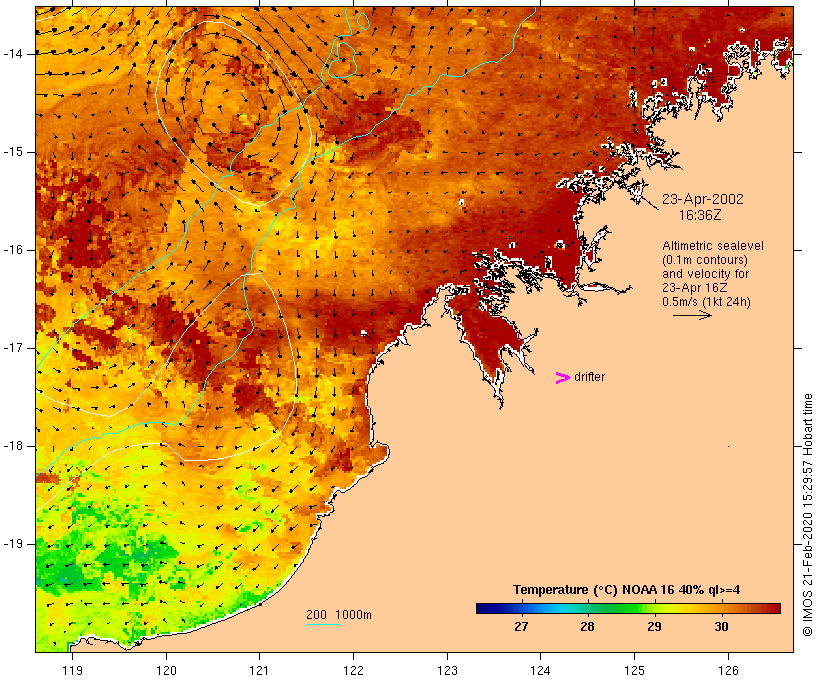Click the date text '23-Apr-2002'
The width and height of the screenshot is (820, 680).
click(702, 199)
